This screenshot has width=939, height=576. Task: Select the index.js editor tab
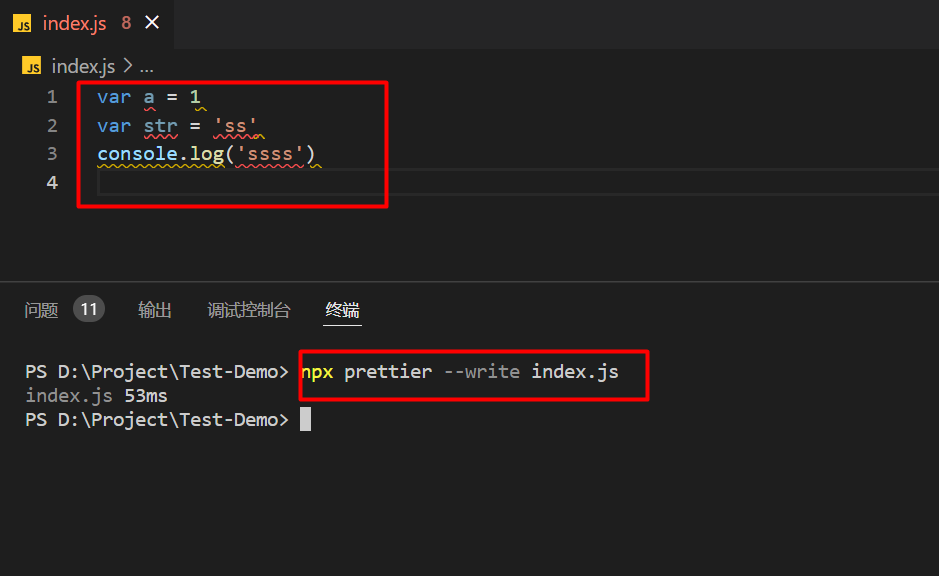click(74, 24)
